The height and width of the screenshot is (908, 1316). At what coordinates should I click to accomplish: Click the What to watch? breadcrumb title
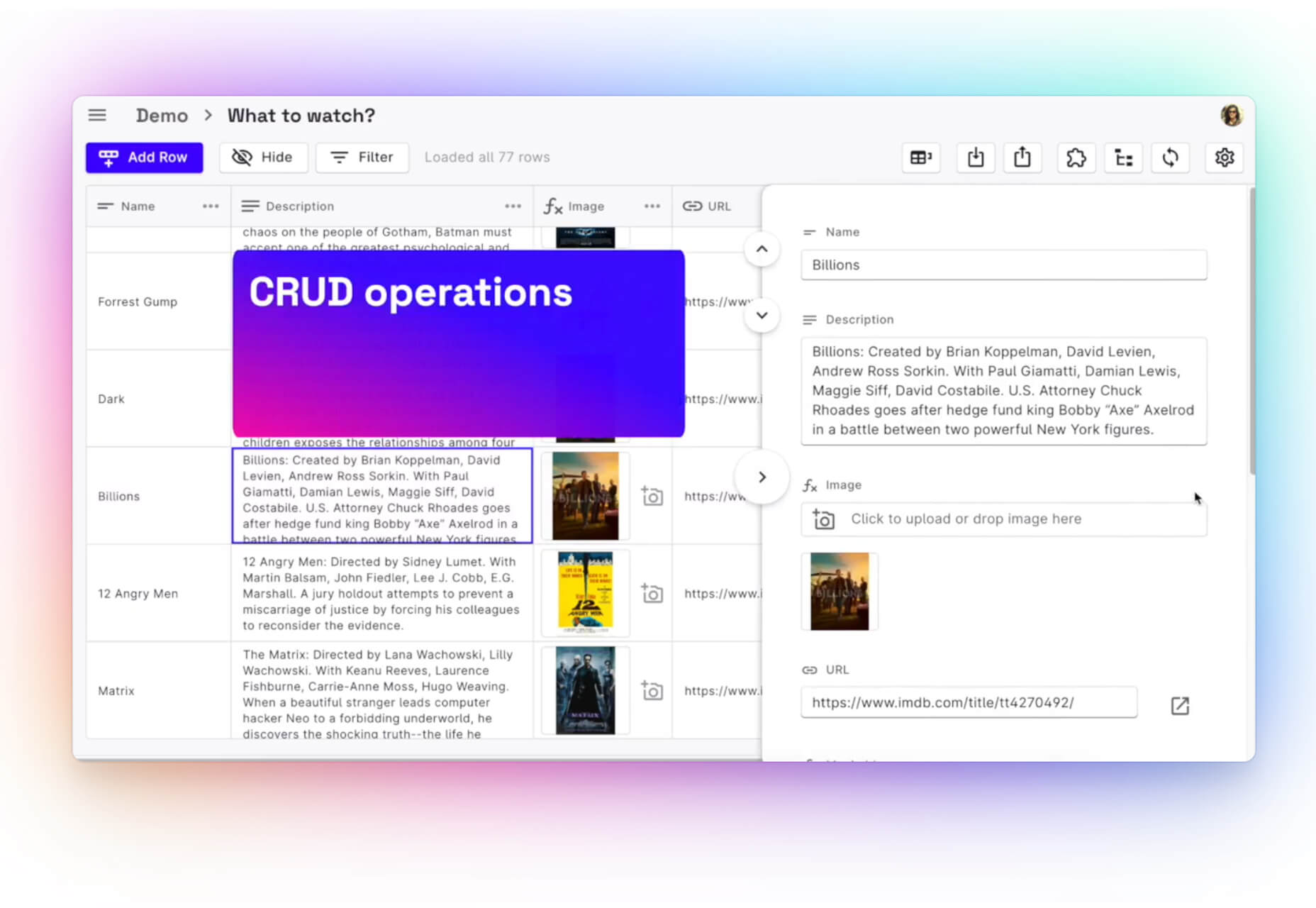[x=301, y=116]
